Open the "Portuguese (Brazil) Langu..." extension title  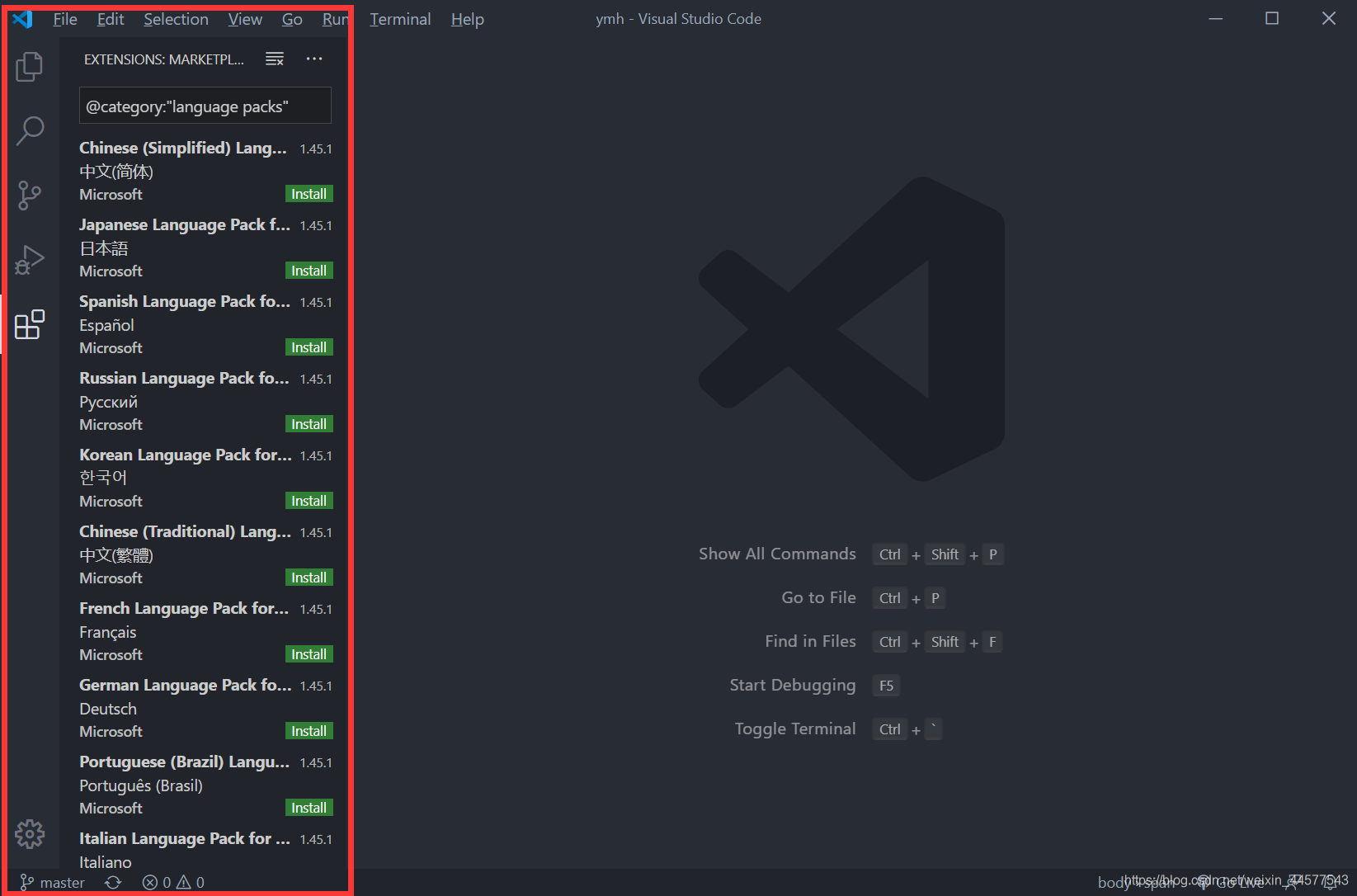185,762
